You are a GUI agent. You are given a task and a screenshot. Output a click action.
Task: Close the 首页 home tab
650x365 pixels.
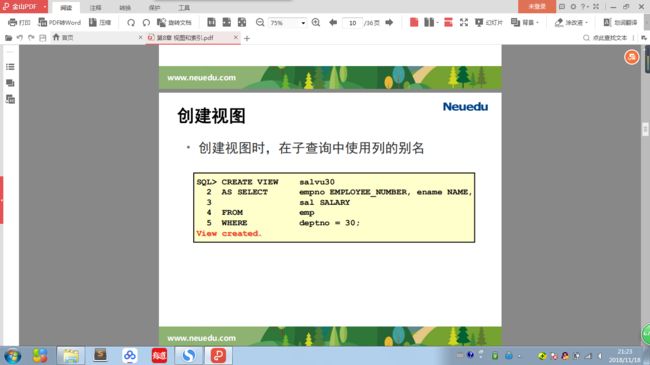(140, 38)
